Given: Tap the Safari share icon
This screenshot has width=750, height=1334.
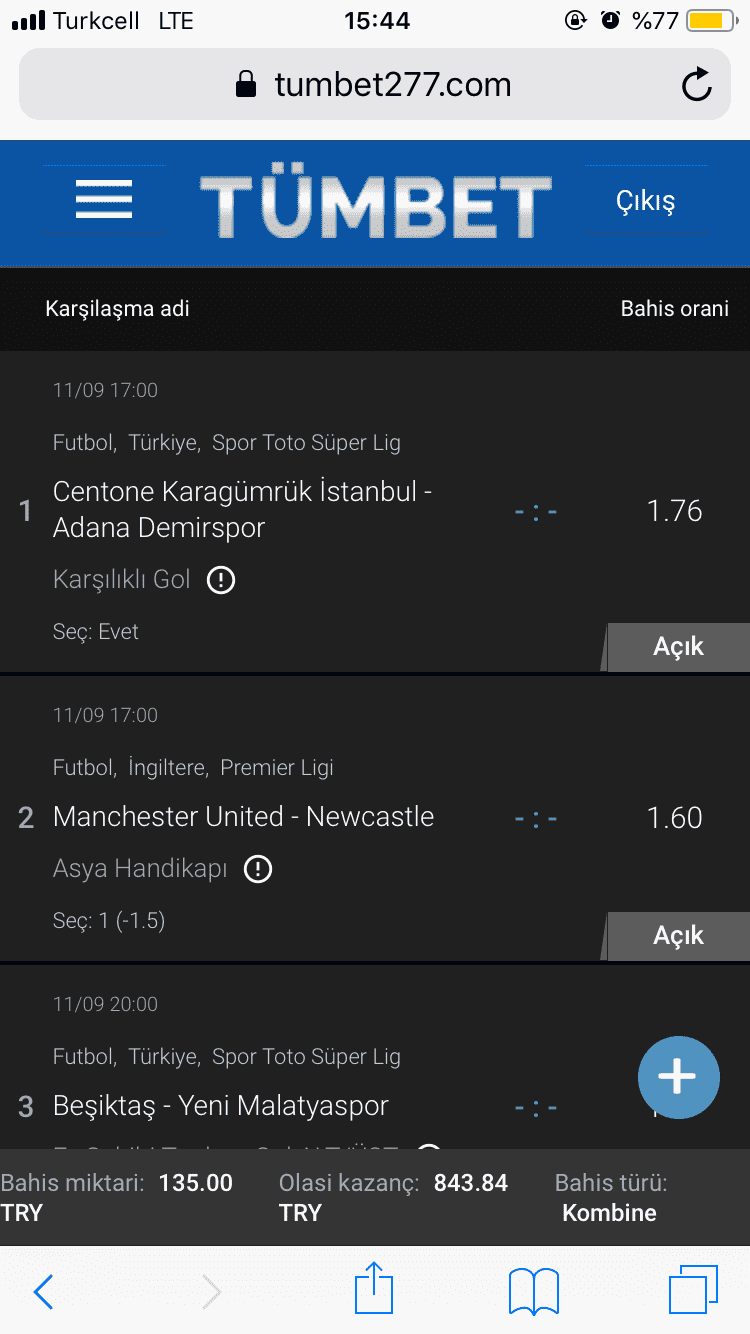Looking at the screenshot, I should (x=374, y=1288).
